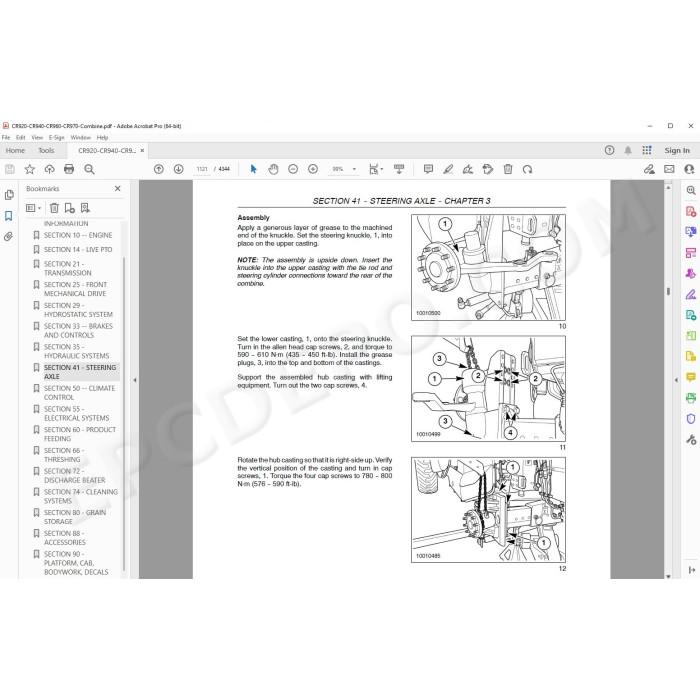Toggle the Bookmarks side panel icon
This screenshot has height=700, width=700.
pos(8,216)
